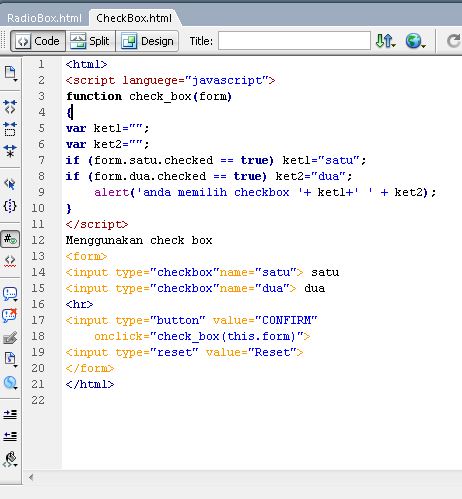Screen dimensions: 462x499
Task: Open the Format Source Code menu
Action: (x=10, y=459)
